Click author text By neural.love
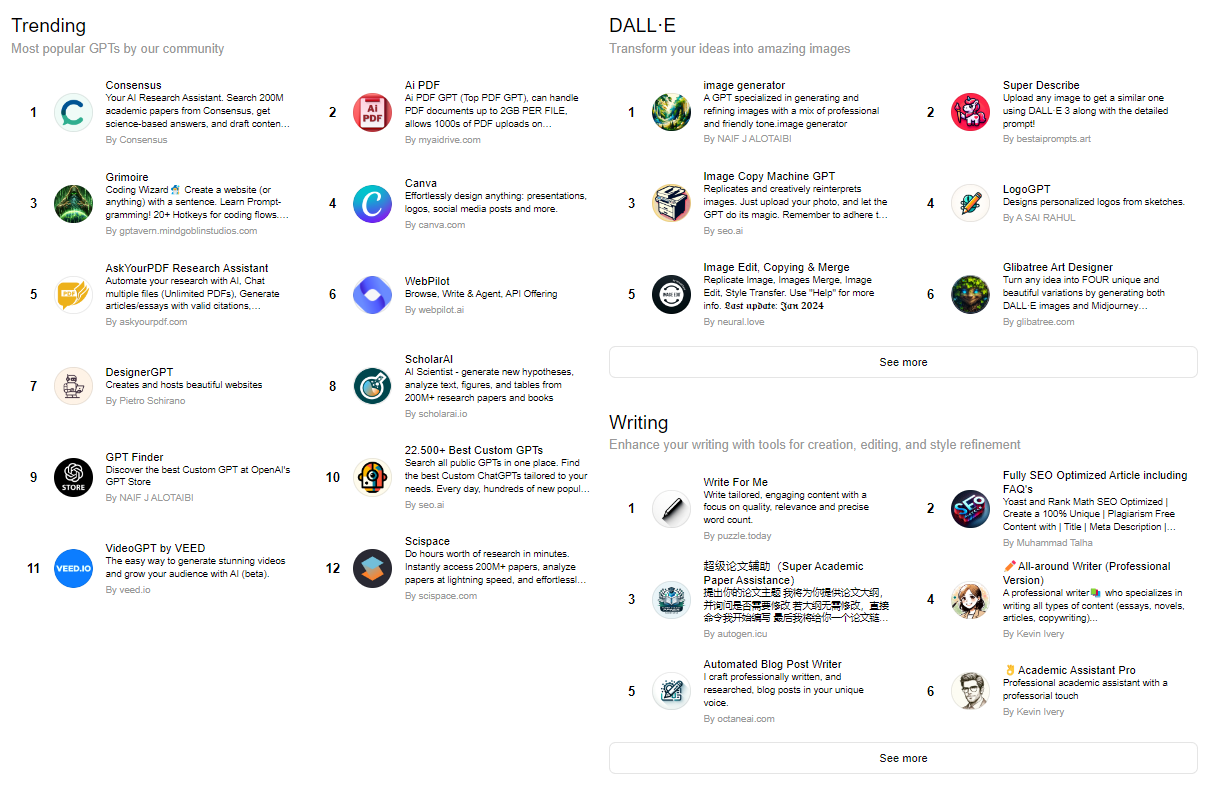The width and height of the screenshot is (1210, 785). (734, 322)
